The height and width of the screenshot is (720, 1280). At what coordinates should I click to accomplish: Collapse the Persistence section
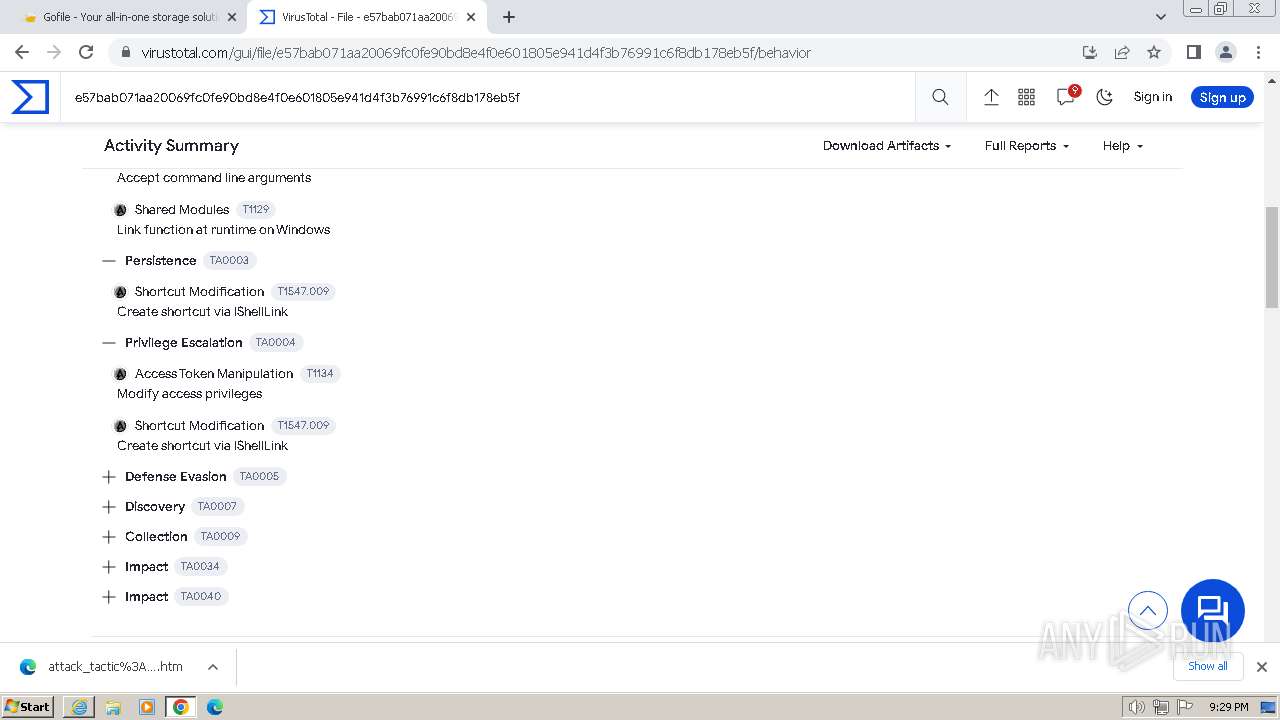pos(109,260)
